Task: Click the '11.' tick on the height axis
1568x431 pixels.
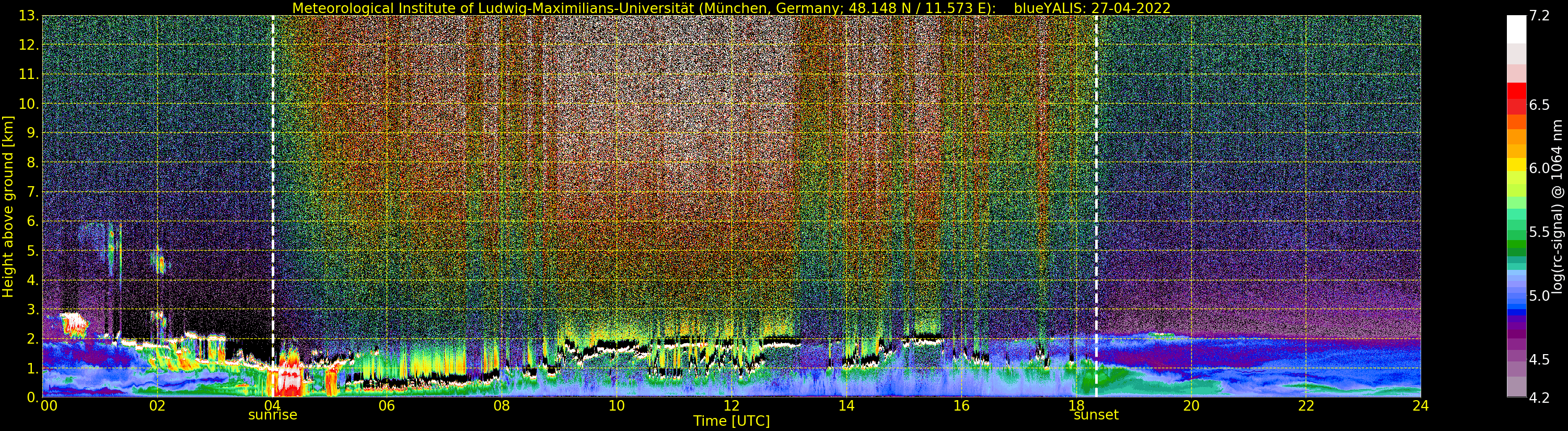Action: (x=29, y=74)
